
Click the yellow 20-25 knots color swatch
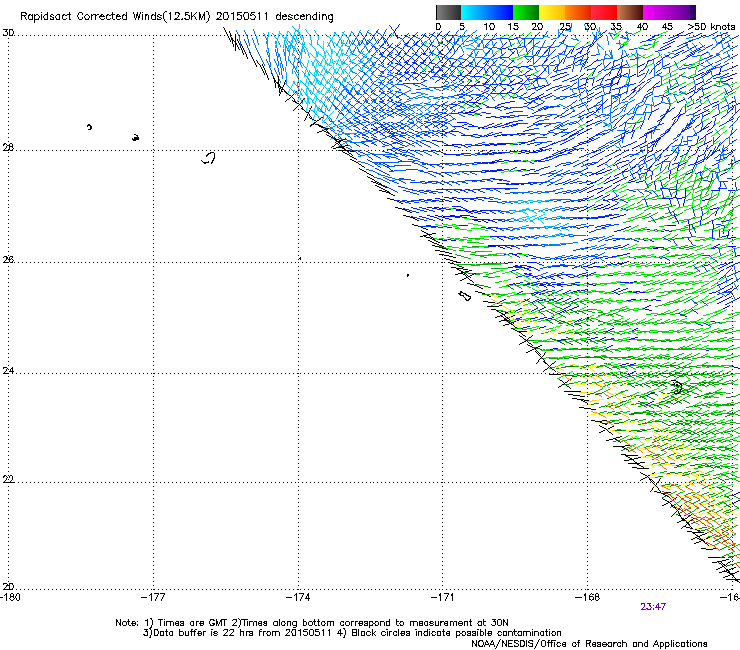(x=552, y=12)
